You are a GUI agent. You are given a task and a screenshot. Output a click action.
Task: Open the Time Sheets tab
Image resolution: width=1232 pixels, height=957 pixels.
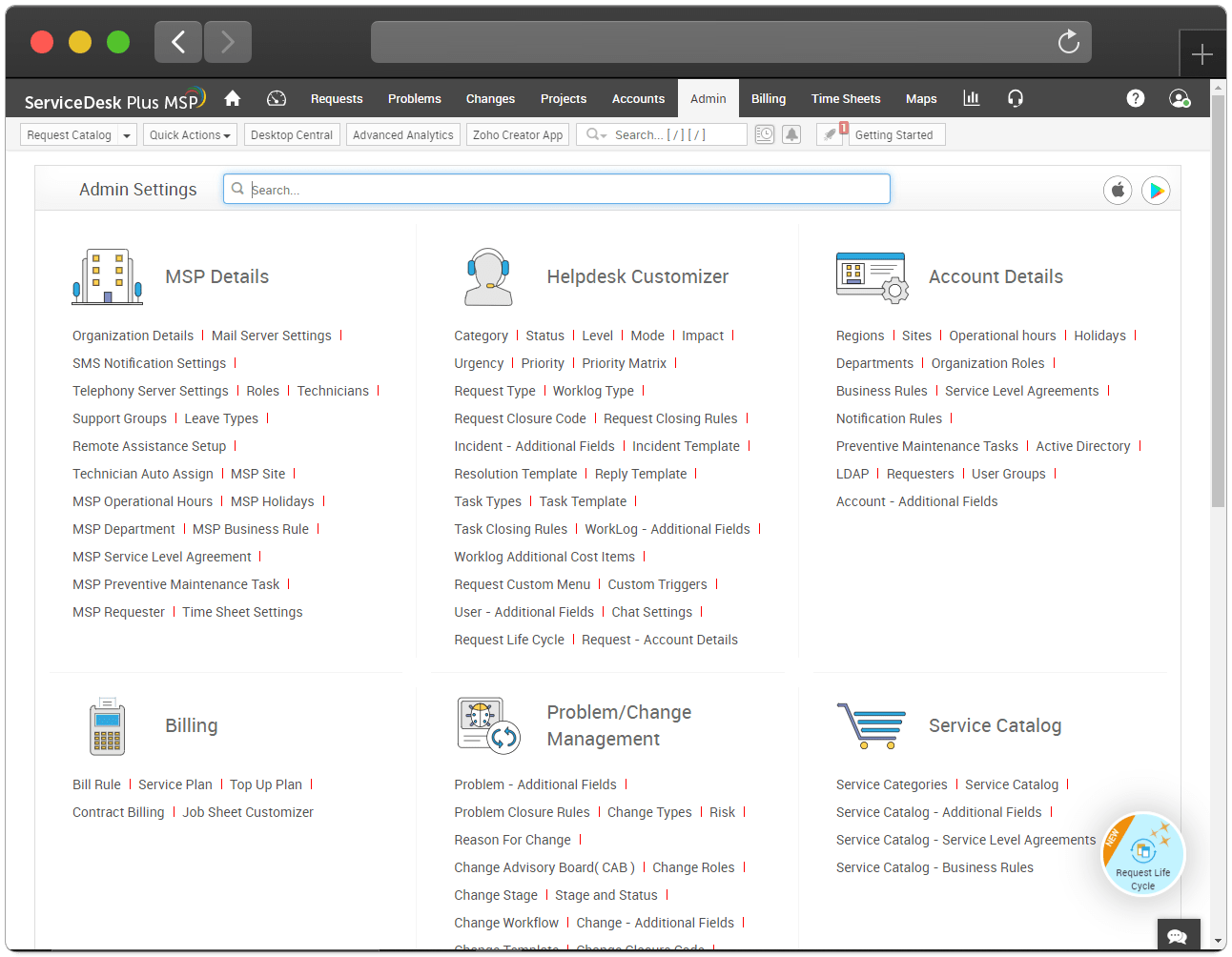click(x=846, y=98)
